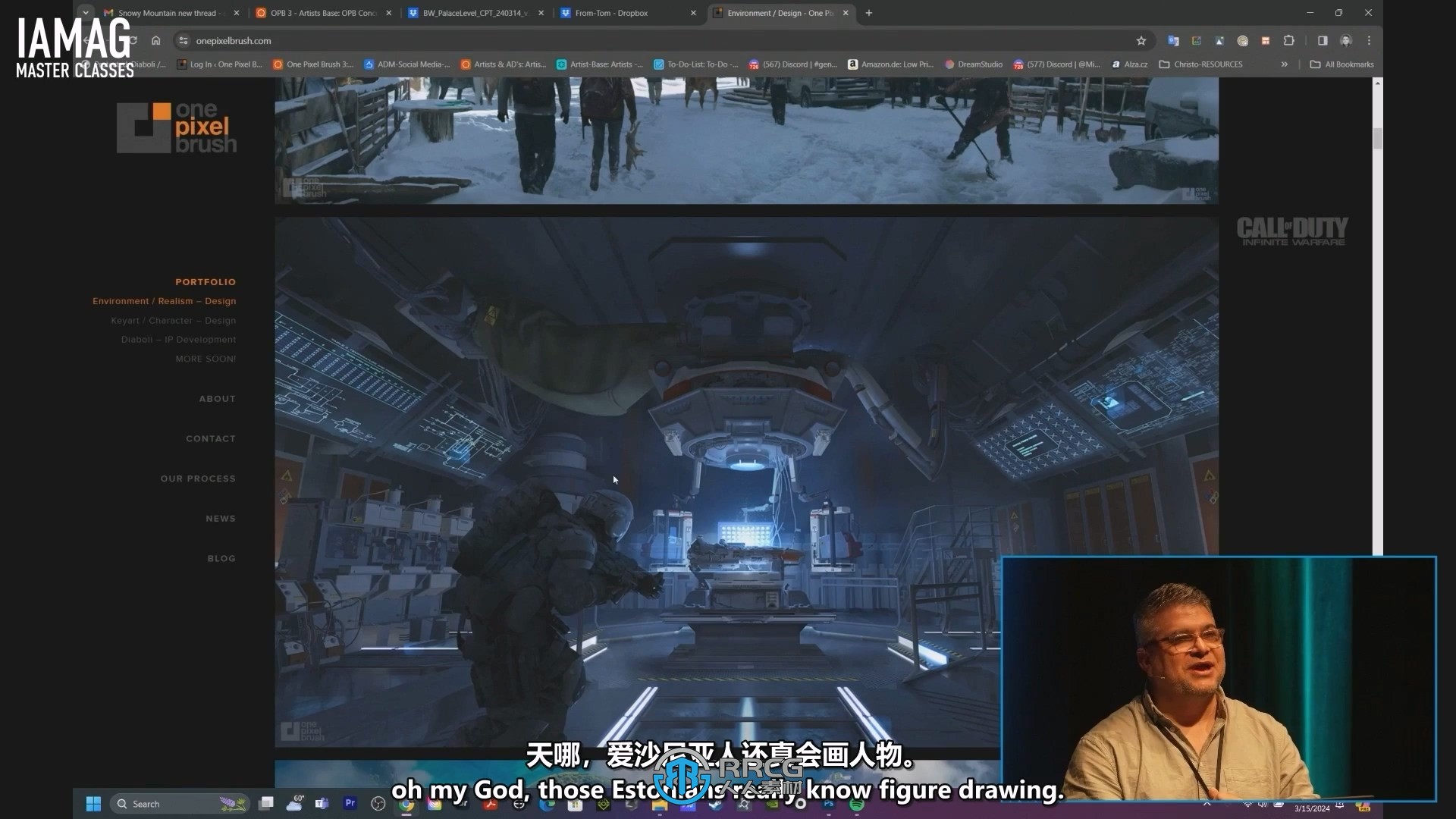Go to the browser home page
The image size is (1456, 819).
pos(155,41)
